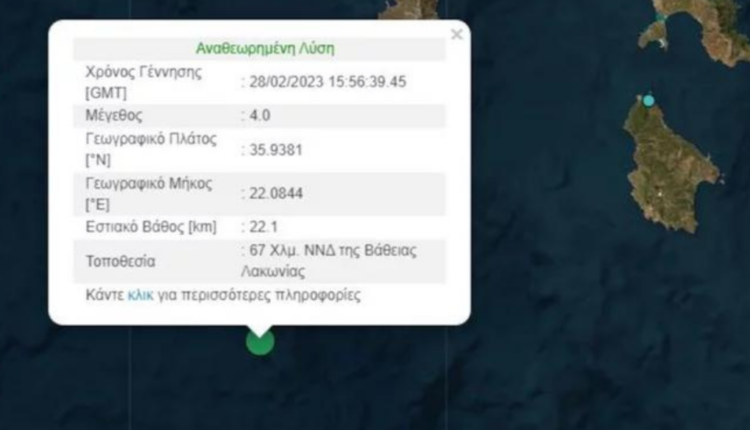Click the focal depth value 22.1
Image resolution: width=750 pixels, height=430 pixels.
point(264,227)
